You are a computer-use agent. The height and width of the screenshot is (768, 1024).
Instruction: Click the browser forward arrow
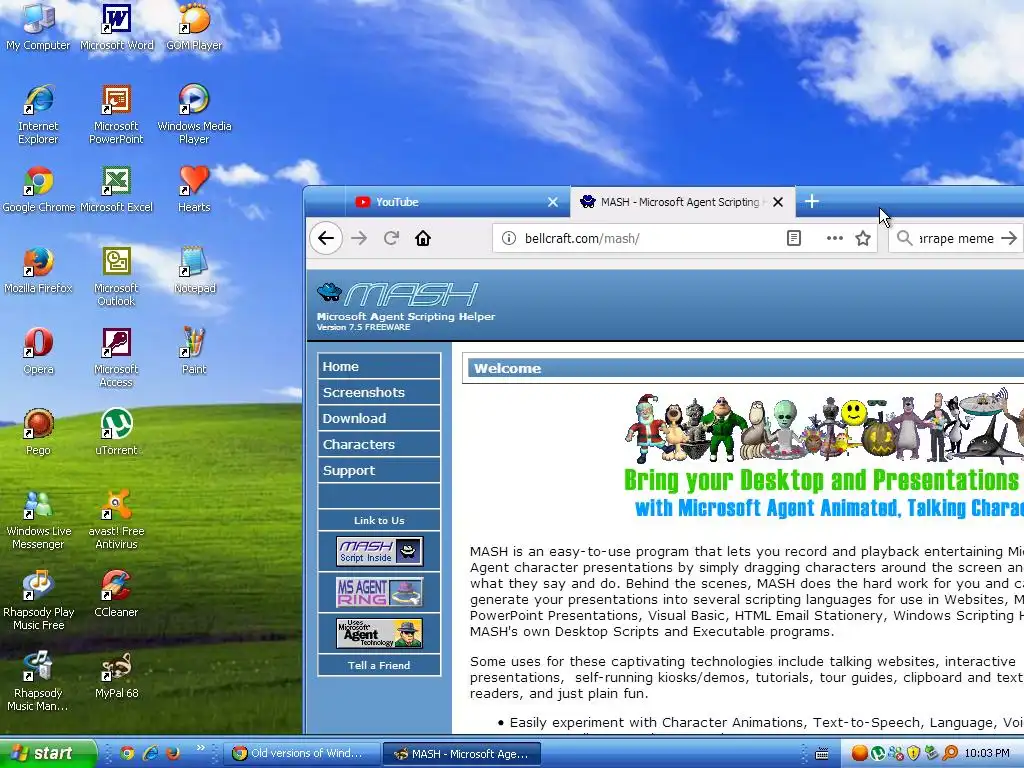coord(359,238)
